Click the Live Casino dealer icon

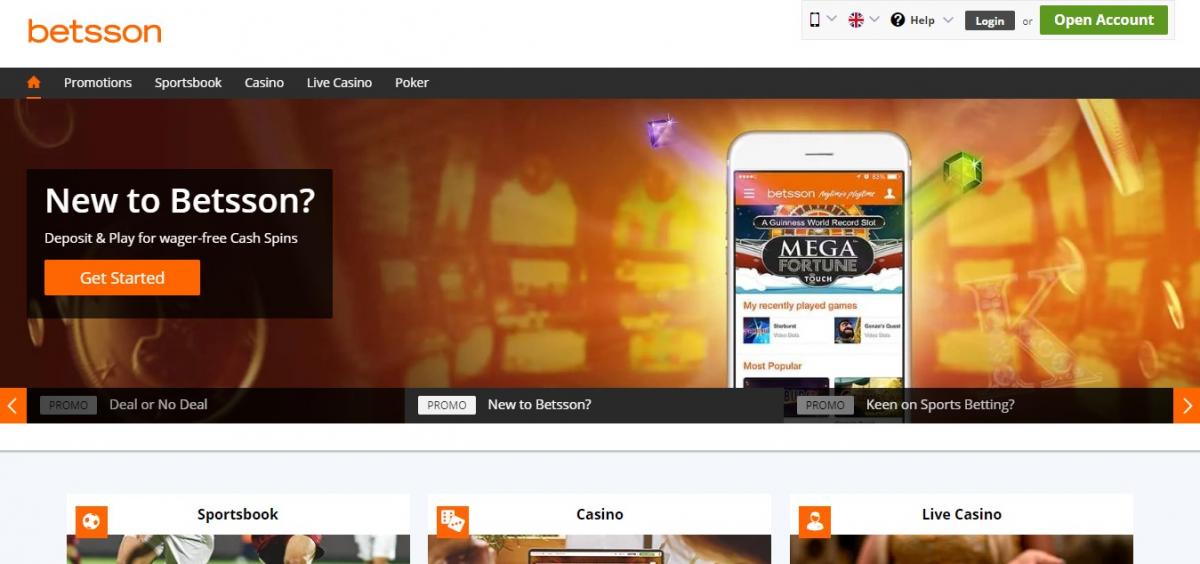(814, 521)
